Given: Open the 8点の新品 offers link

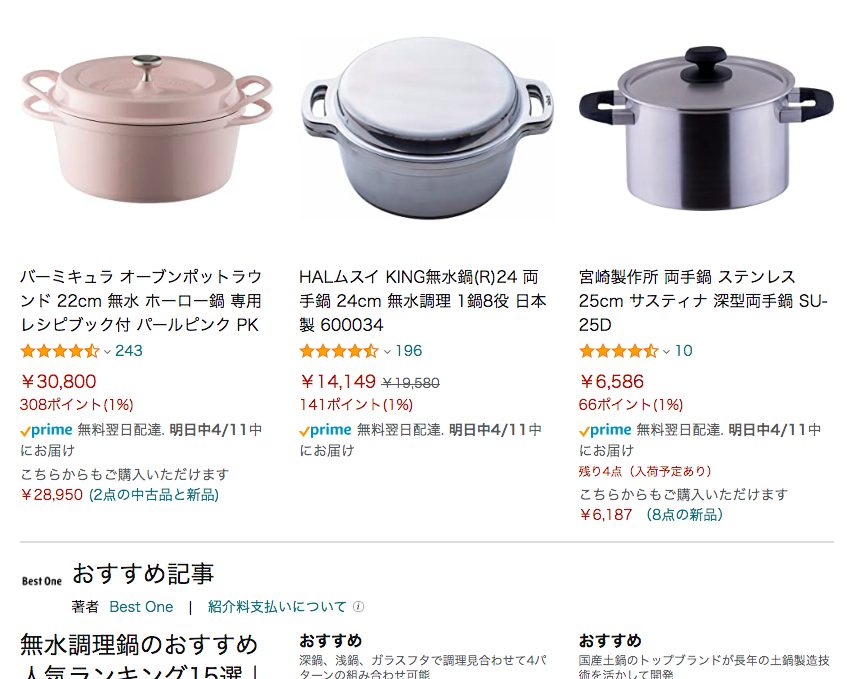Looking at the screenshot, I should pyautogui.click(x=685, y=515).
